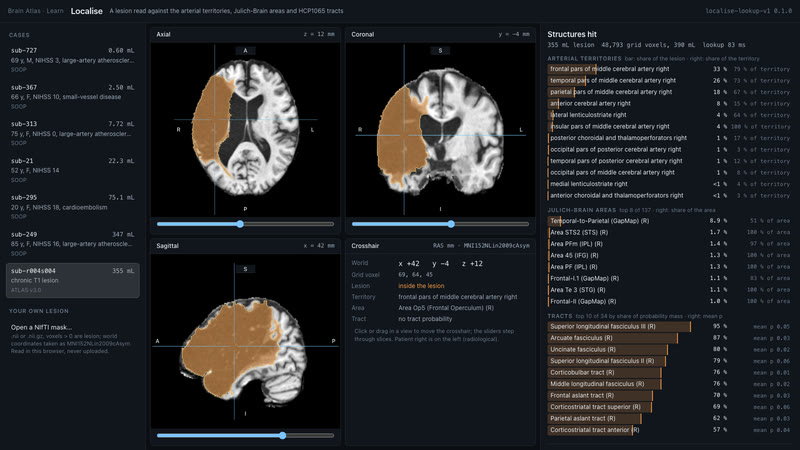The width and height of the screenshot is (800, 450).
Task: Click the Coronal y = -4 mm readout
Action: tap(514, 34)
